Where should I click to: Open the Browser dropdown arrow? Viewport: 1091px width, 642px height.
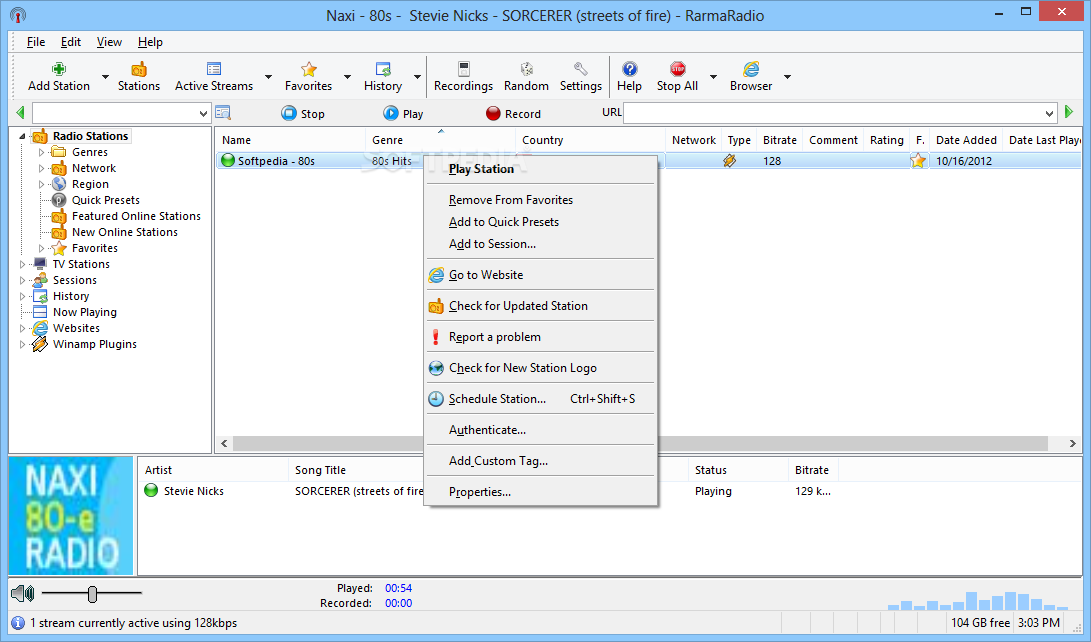click(787, 77)
